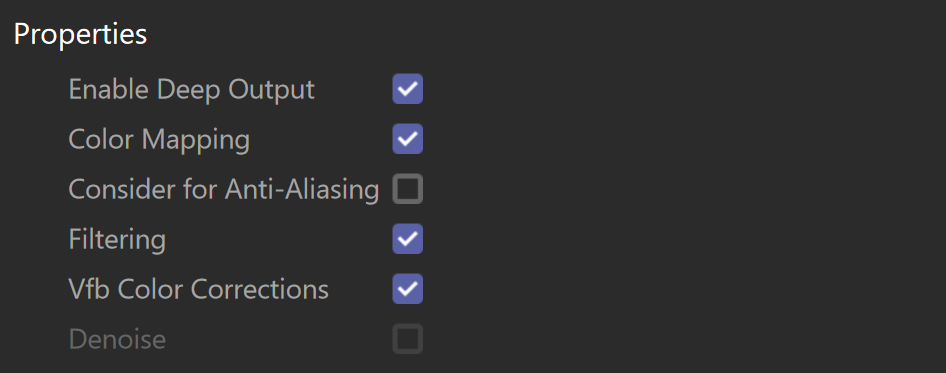The image size is (946, 373).
Task: Uncheck Vfb Color Corrections checkbox
Action: pyautogui.click(x=408, y=289)
